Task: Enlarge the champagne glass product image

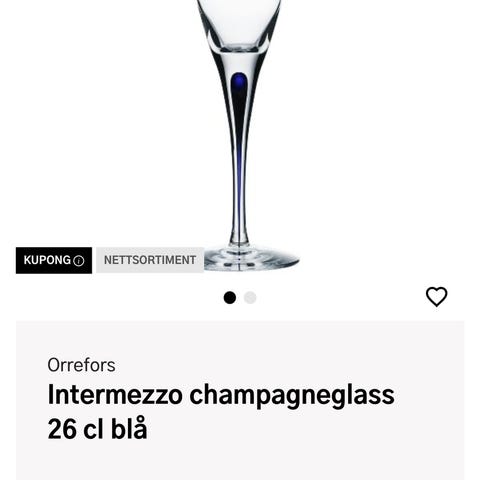Action: pyautogui.click(x=240, y=135)
